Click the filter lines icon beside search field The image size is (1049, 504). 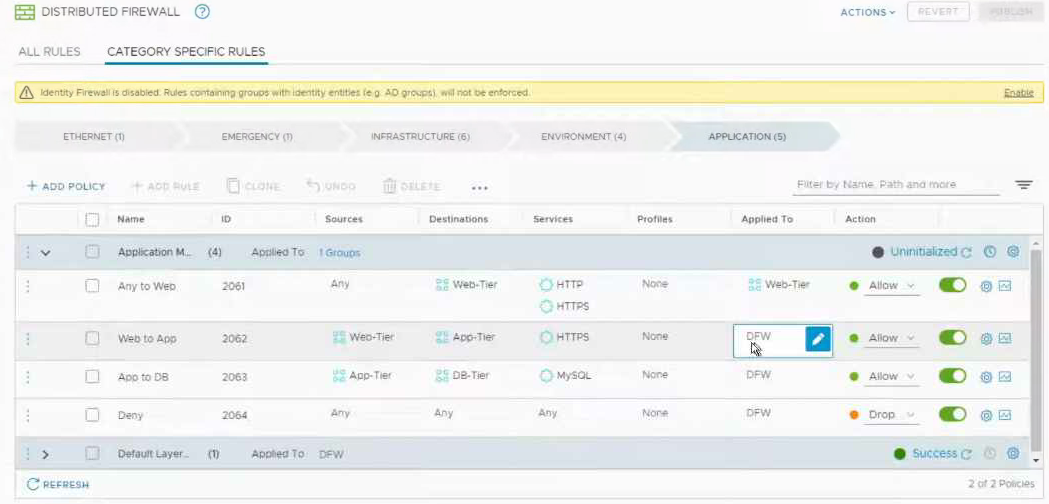coord(1023,185)
